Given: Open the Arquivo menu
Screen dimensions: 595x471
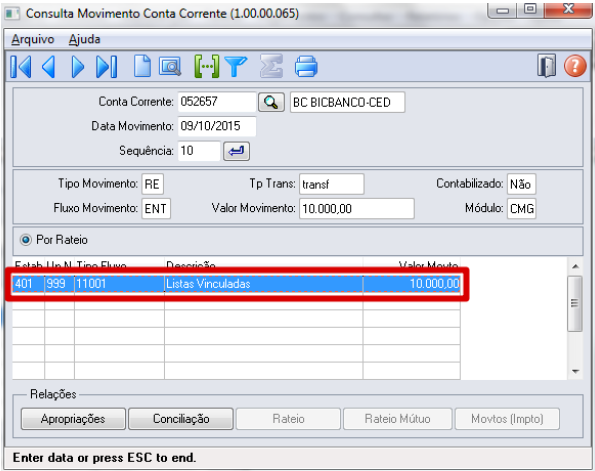Looking at the screenshot, I should tap(33, 39).
